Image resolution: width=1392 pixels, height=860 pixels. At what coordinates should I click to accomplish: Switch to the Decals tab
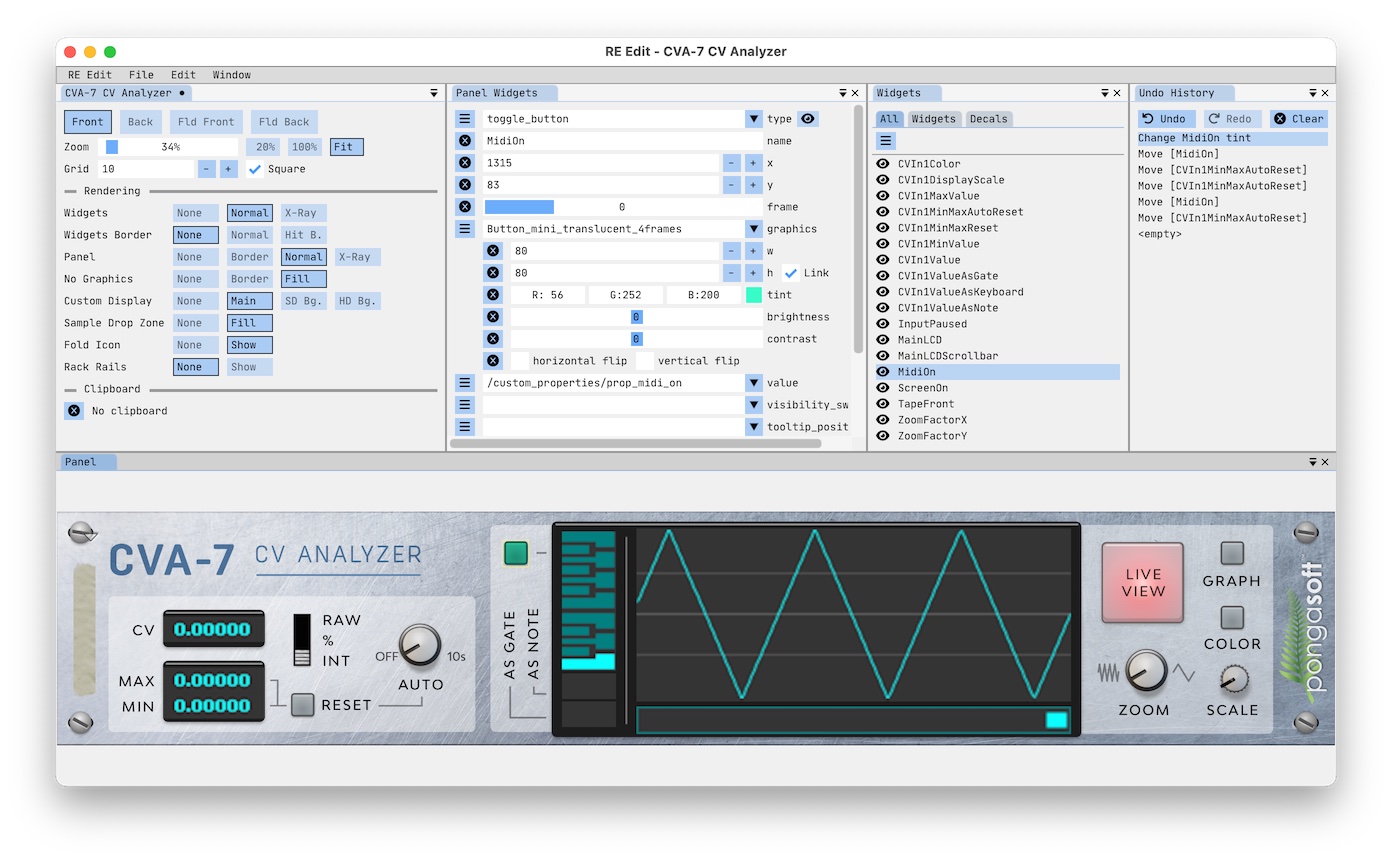(989, 119)
